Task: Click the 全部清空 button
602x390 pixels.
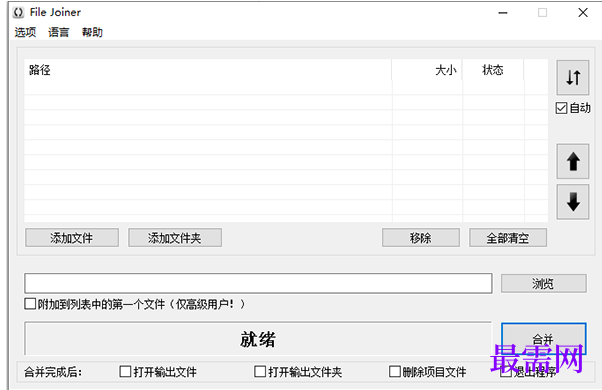Action: [x=508, y=238]
